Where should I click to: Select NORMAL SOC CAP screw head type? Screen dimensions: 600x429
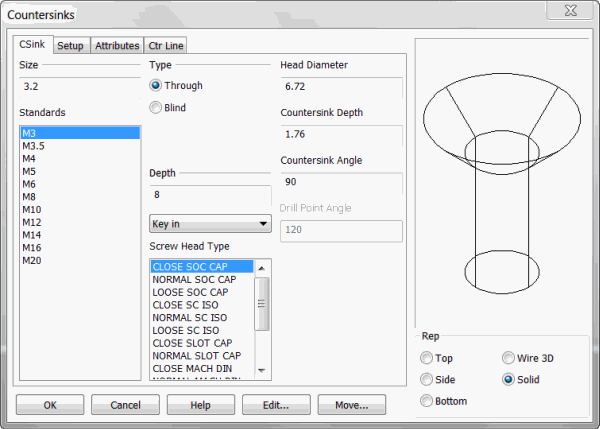click(x=202, y=279)
